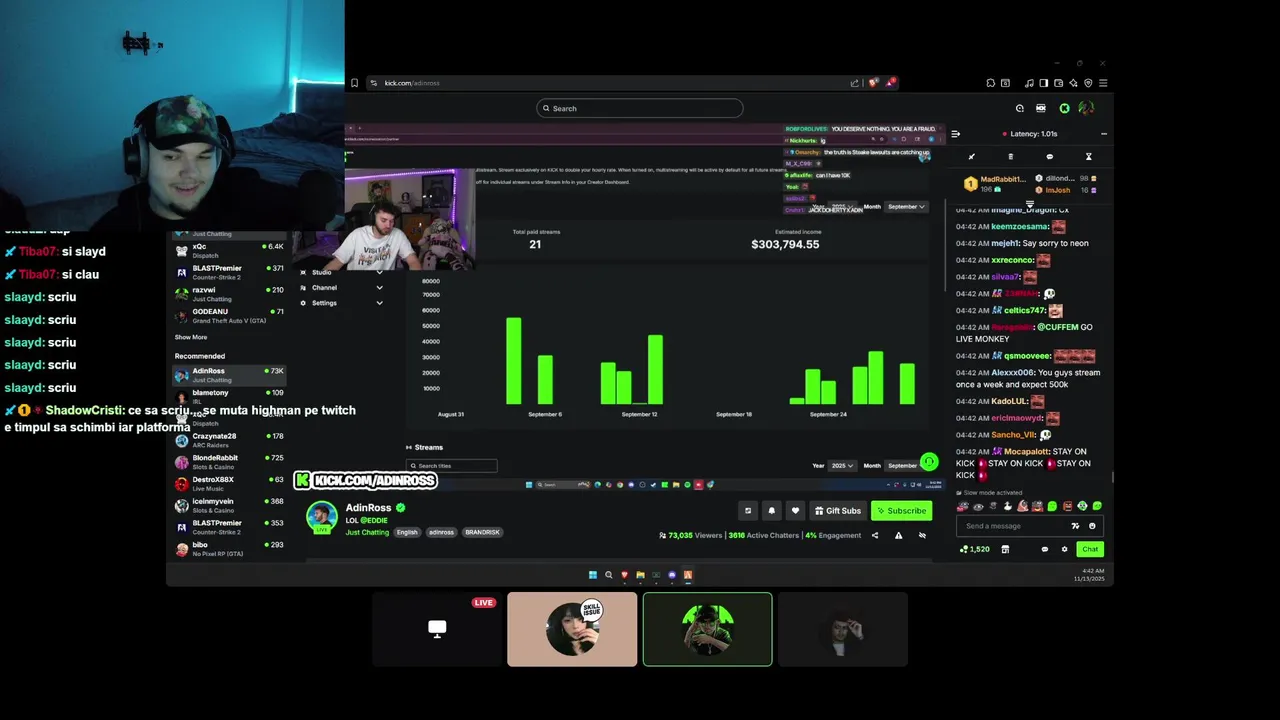
Task: Click the Kick search field
Action: point(640,108)
